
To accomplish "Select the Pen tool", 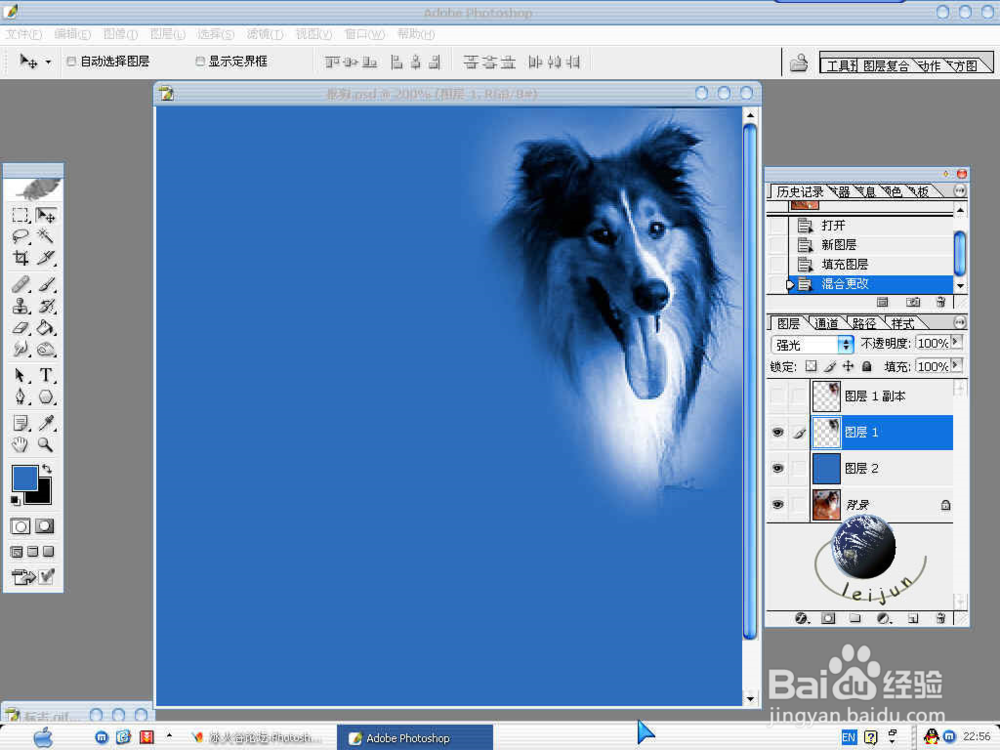I will click(x=20, y=397).
